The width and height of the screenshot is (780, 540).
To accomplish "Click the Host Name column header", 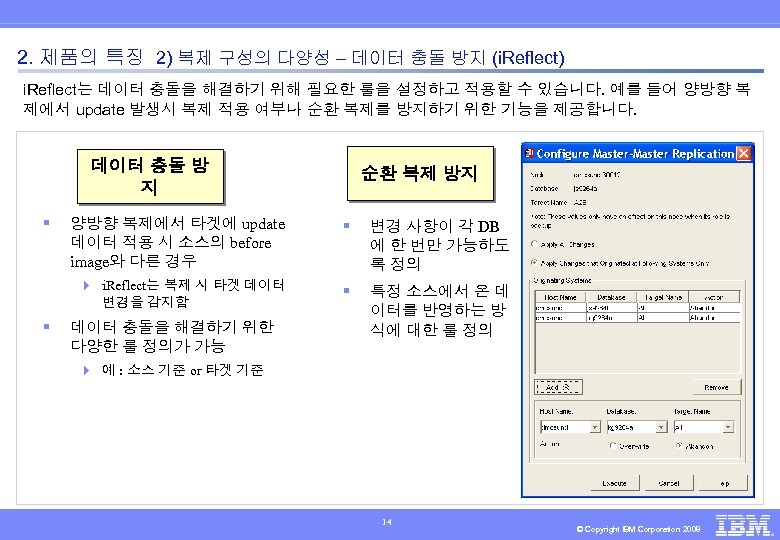I will 561,297.
